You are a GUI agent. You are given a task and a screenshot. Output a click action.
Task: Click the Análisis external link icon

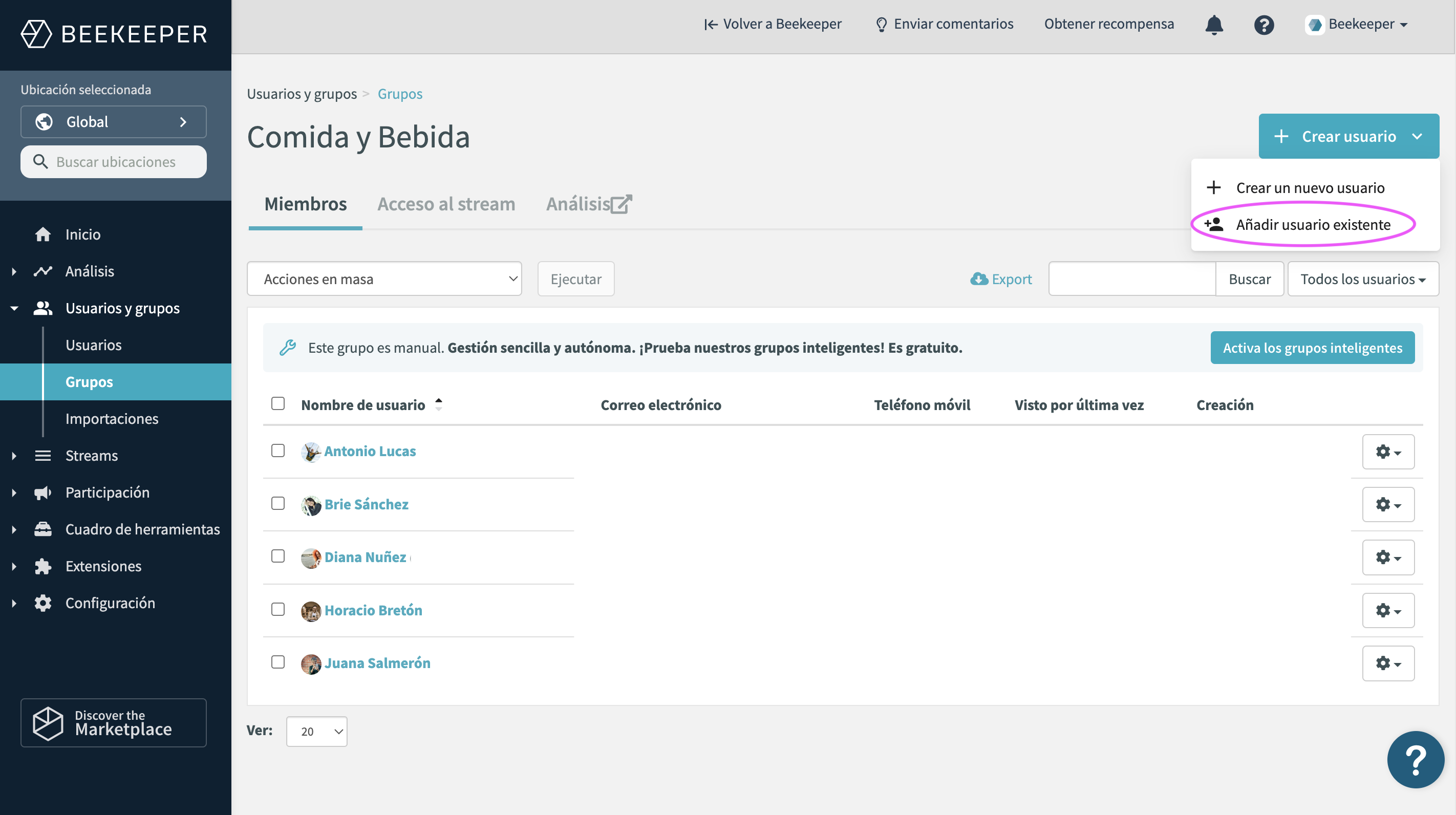[x=620, y=204]
